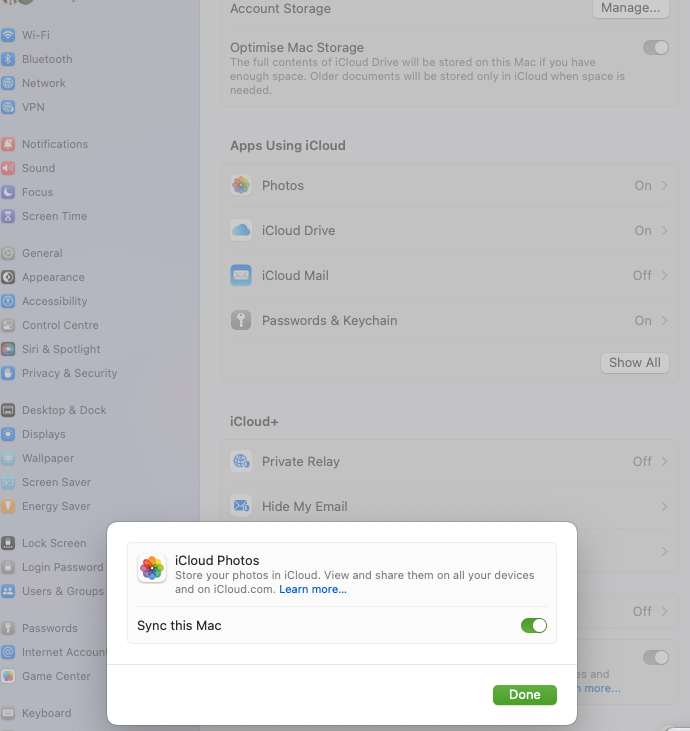
Task: Select Screen Time hourglass icon
Action: pyautogui.click(x=8, y=216)
